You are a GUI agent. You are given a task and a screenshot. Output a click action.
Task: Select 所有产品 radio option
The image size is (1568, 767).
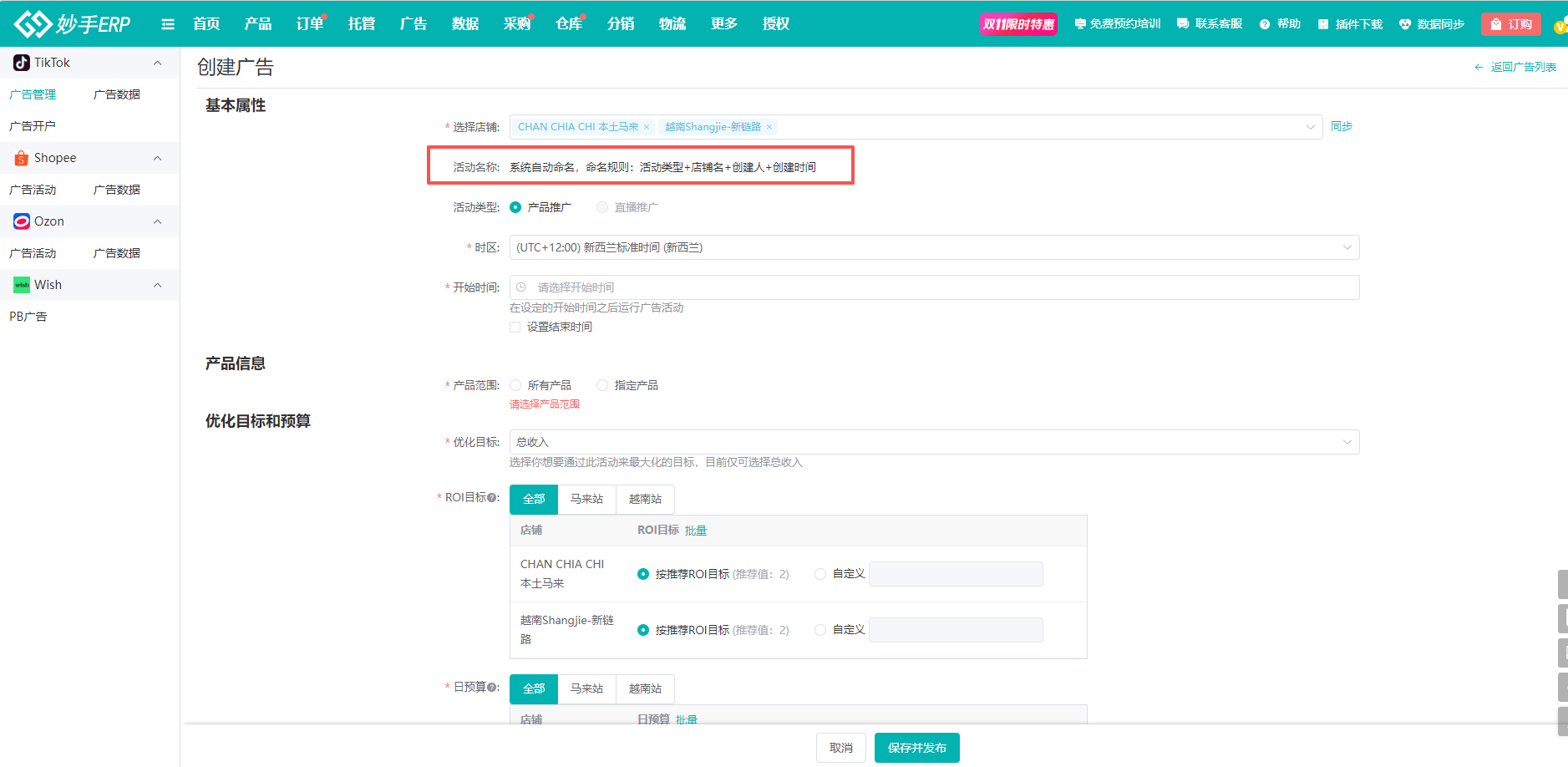pos(516,385)
